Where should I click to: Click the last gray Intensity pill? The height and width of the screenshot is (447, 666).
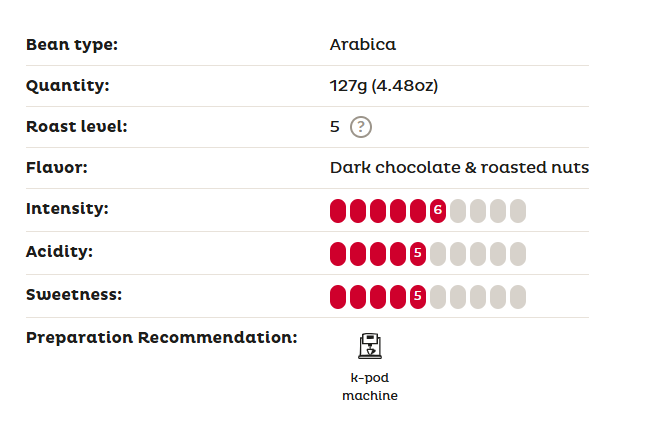pos(517,211)
